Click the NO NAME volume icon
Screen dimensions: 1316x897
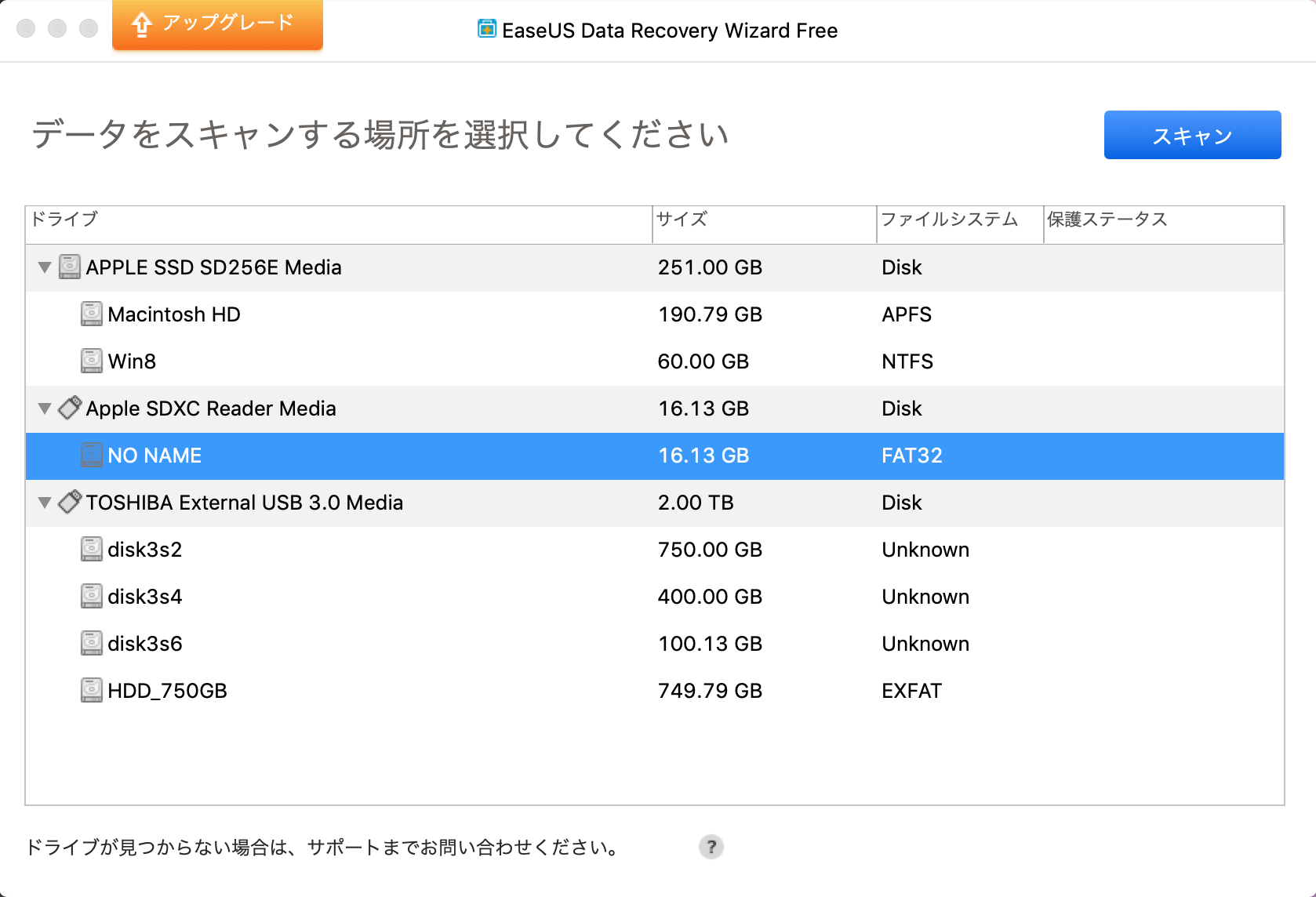pyautogui.click(x=92, y=455)
